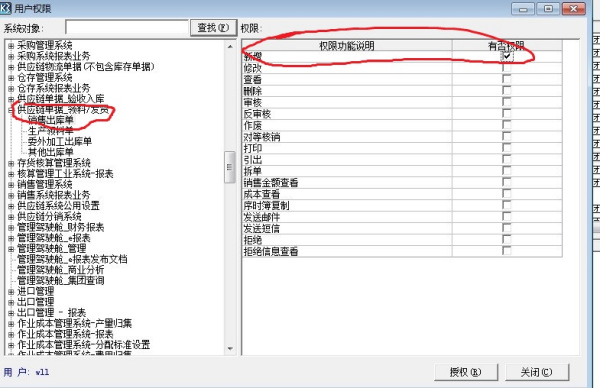The image size is (600, 388).
Task: Check the 打印 permission checkbox
Action: tap(507, 148)
